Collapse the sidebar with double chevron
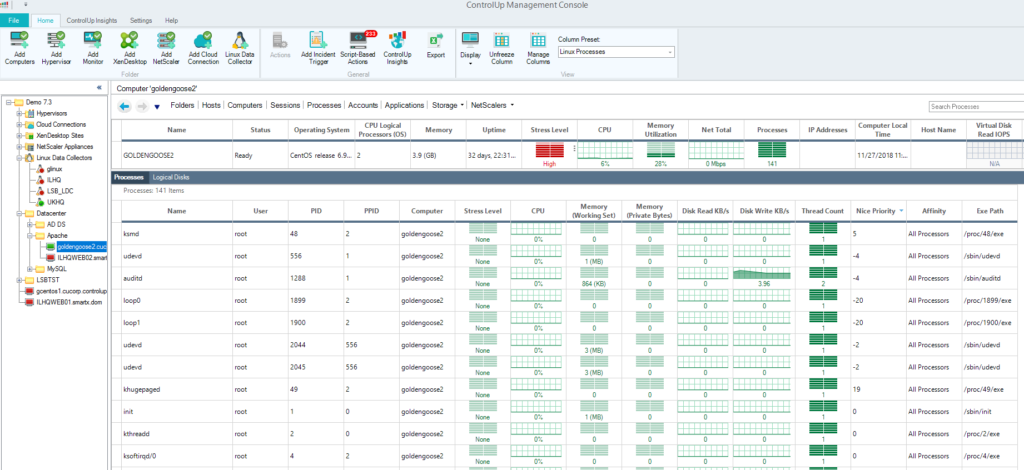Image resolution: width=1024 pixels, height=470 pixels. [99, 87]
